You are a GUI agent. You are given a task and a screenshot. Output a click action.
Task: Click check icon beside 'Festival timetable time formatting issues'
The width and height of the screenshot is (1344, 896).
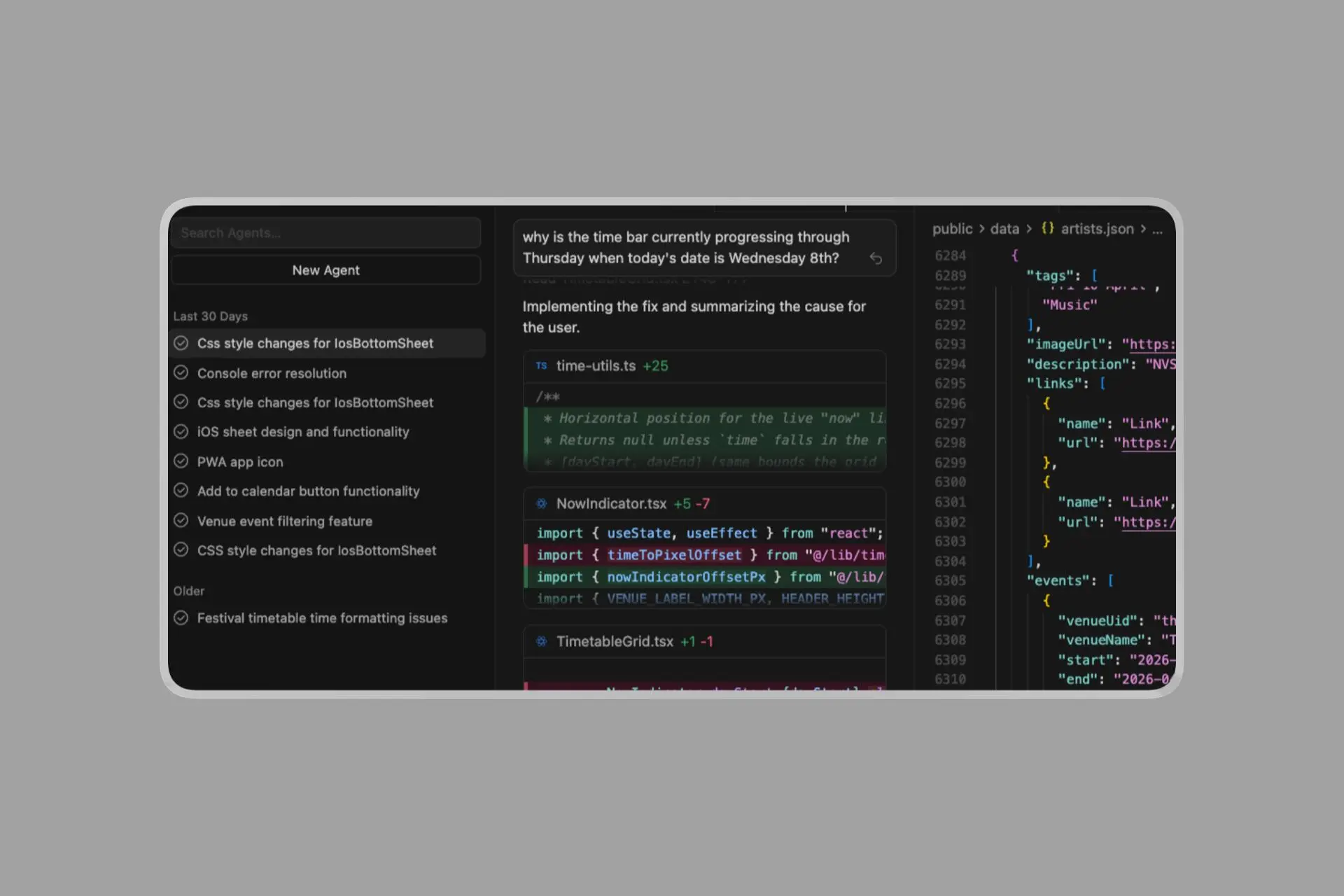click(181, 617)
